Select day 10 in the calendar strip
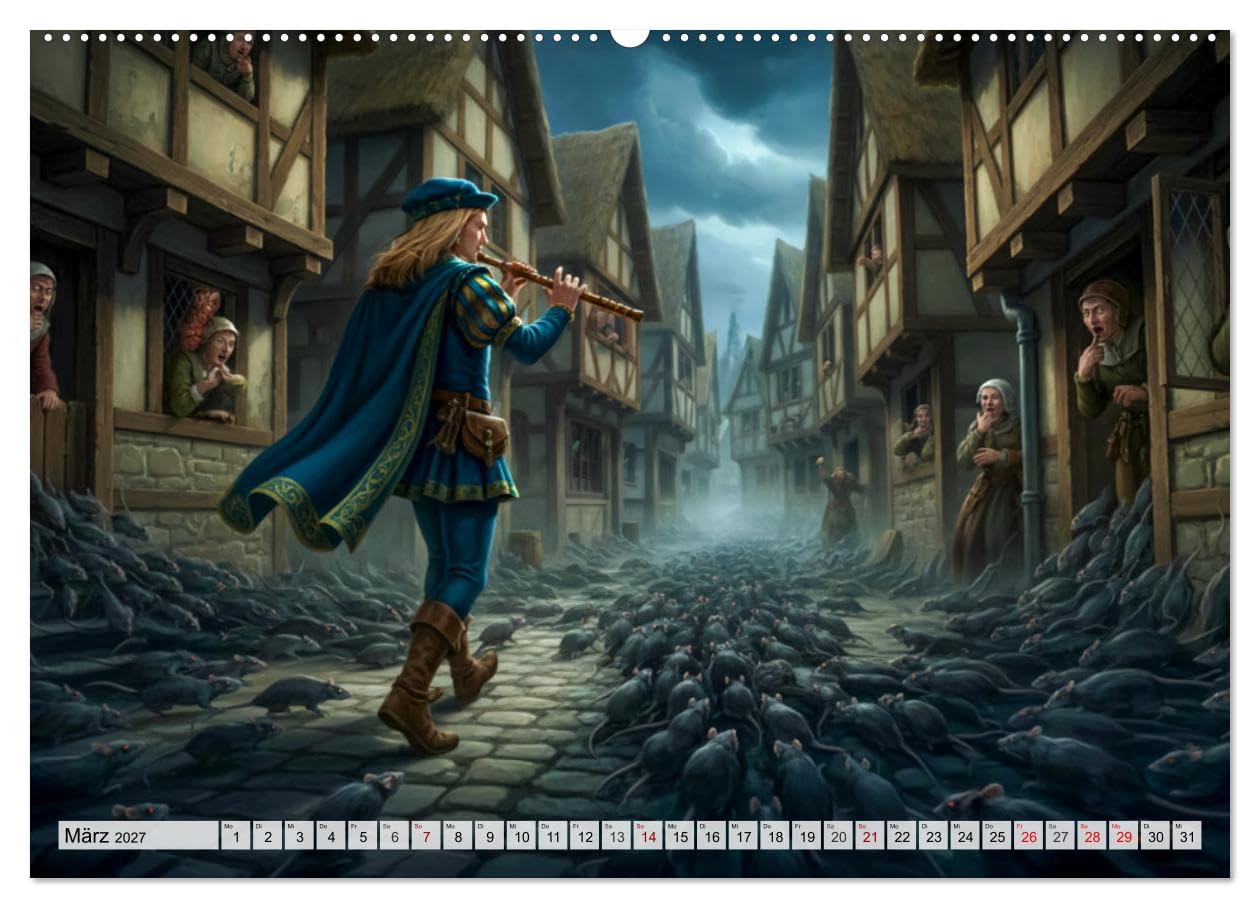The width and height of the screenshot is (1260, 908). pos(520,836)
